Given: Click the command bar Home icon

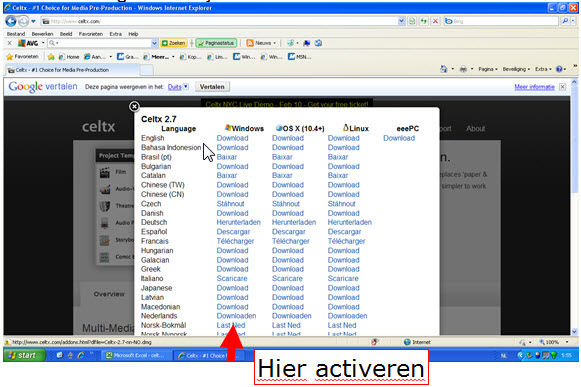Looking at the screenshot, I should pos(444,69).
